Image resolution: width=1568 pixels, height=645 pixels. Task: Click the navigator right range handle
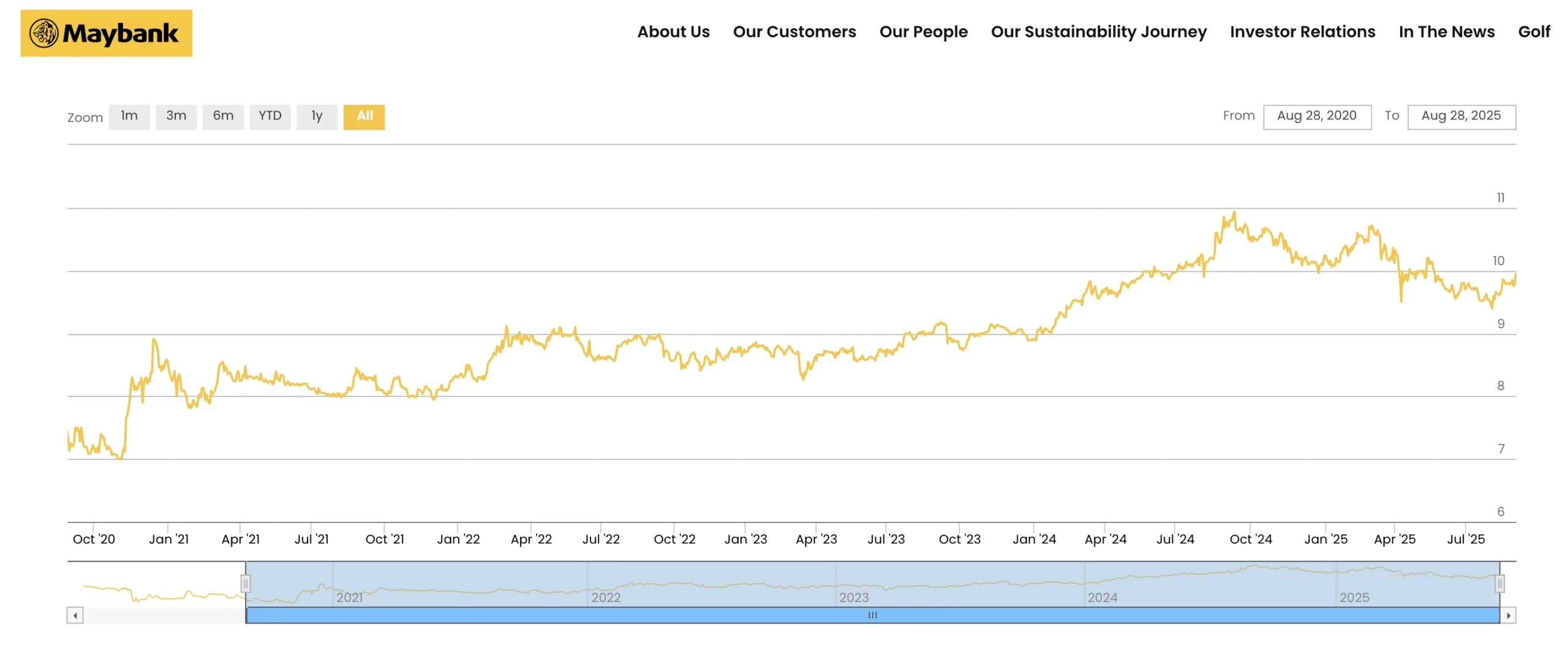pyautogui.click(x=1499, y=583)
